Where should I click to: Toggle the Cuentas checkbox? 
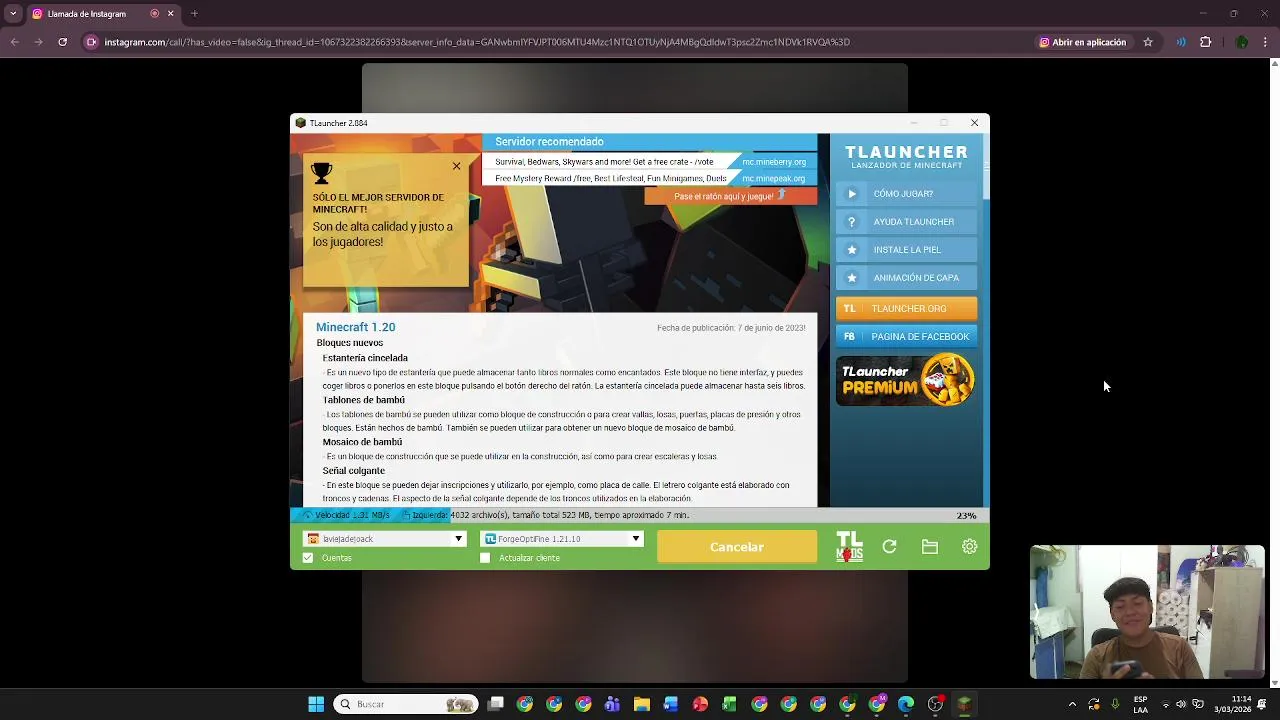[x=308, y=558]
